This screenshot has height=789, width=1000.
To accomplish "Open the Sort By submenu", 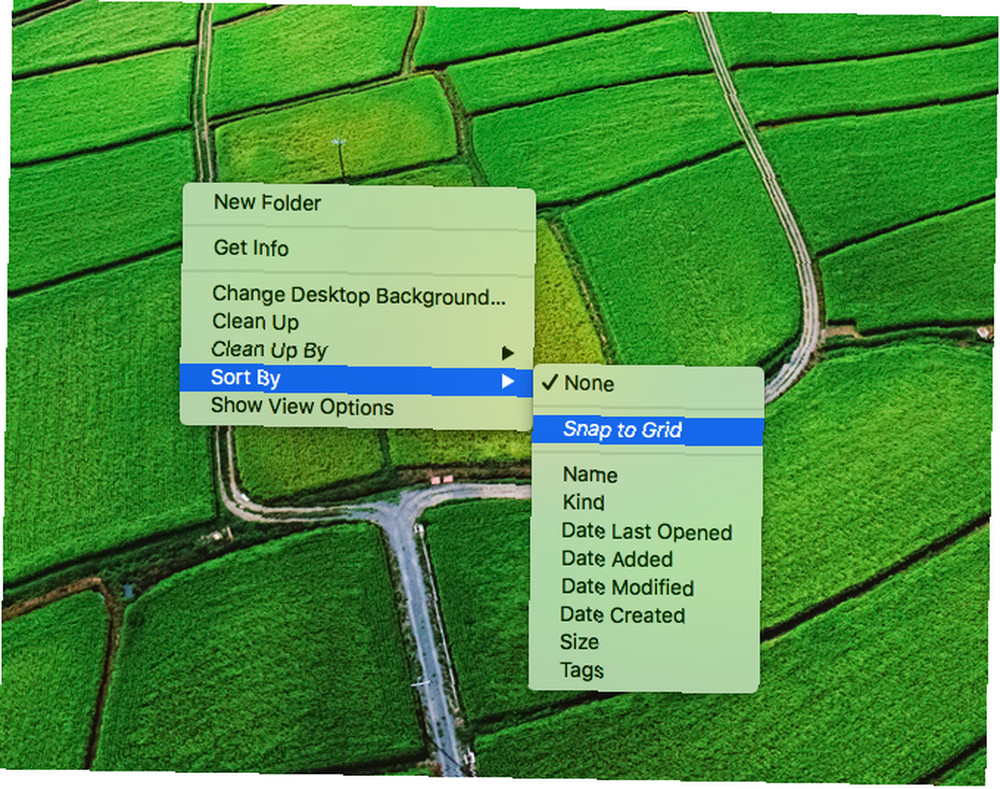I will pos(357,379).
